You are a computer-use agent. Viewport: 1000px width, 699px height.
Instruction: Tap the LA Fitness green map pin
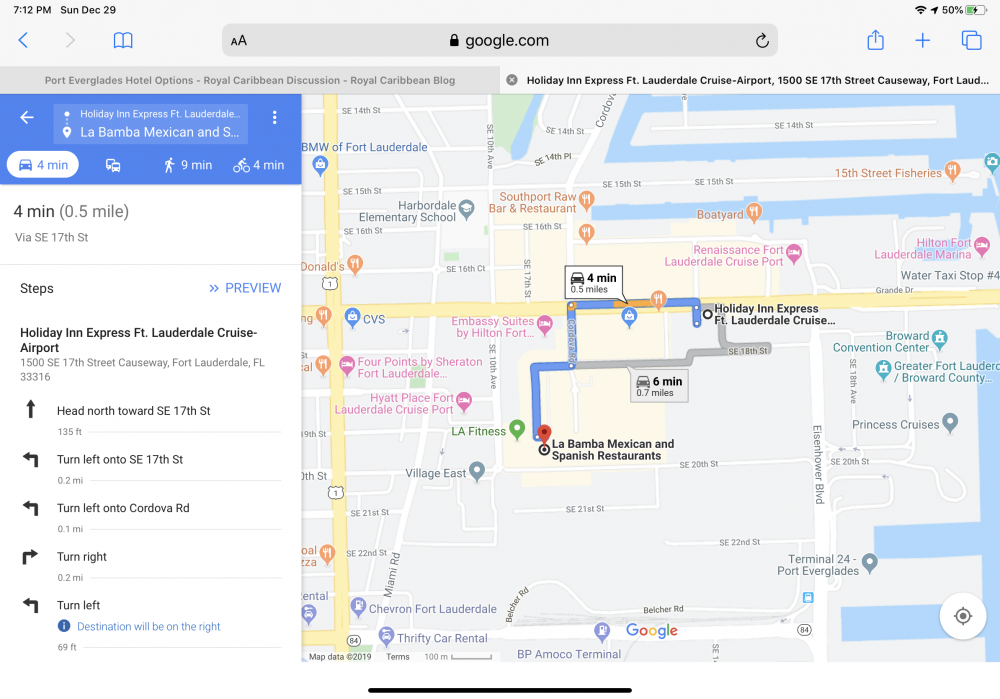[517, 429]
